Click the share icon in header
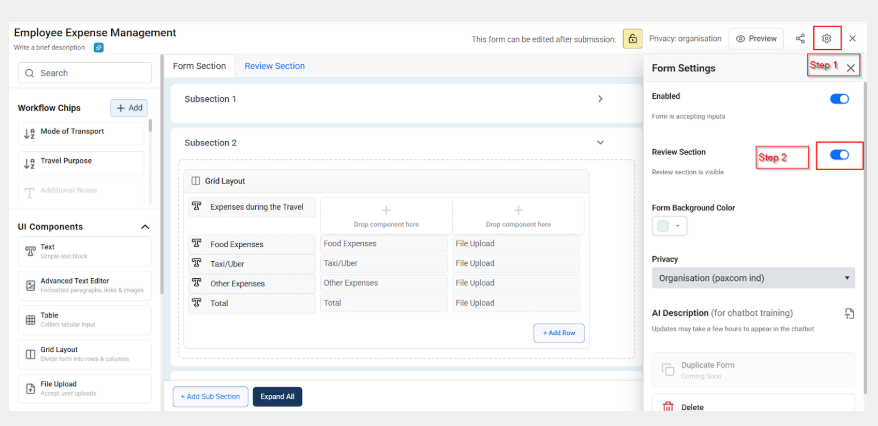The image size is (878, 426). [x=800, y=39]
